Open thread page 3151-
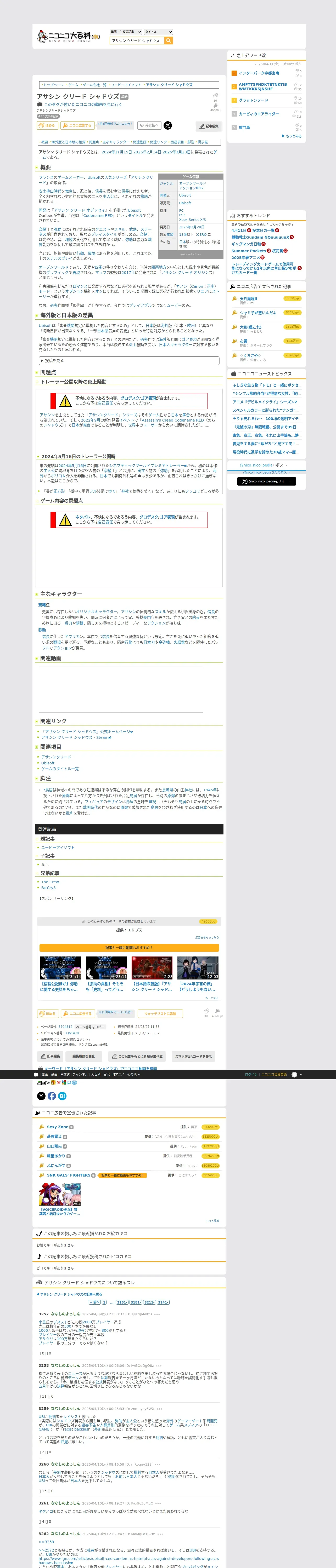This screenshot has width=336, height=1568. 122,1302
